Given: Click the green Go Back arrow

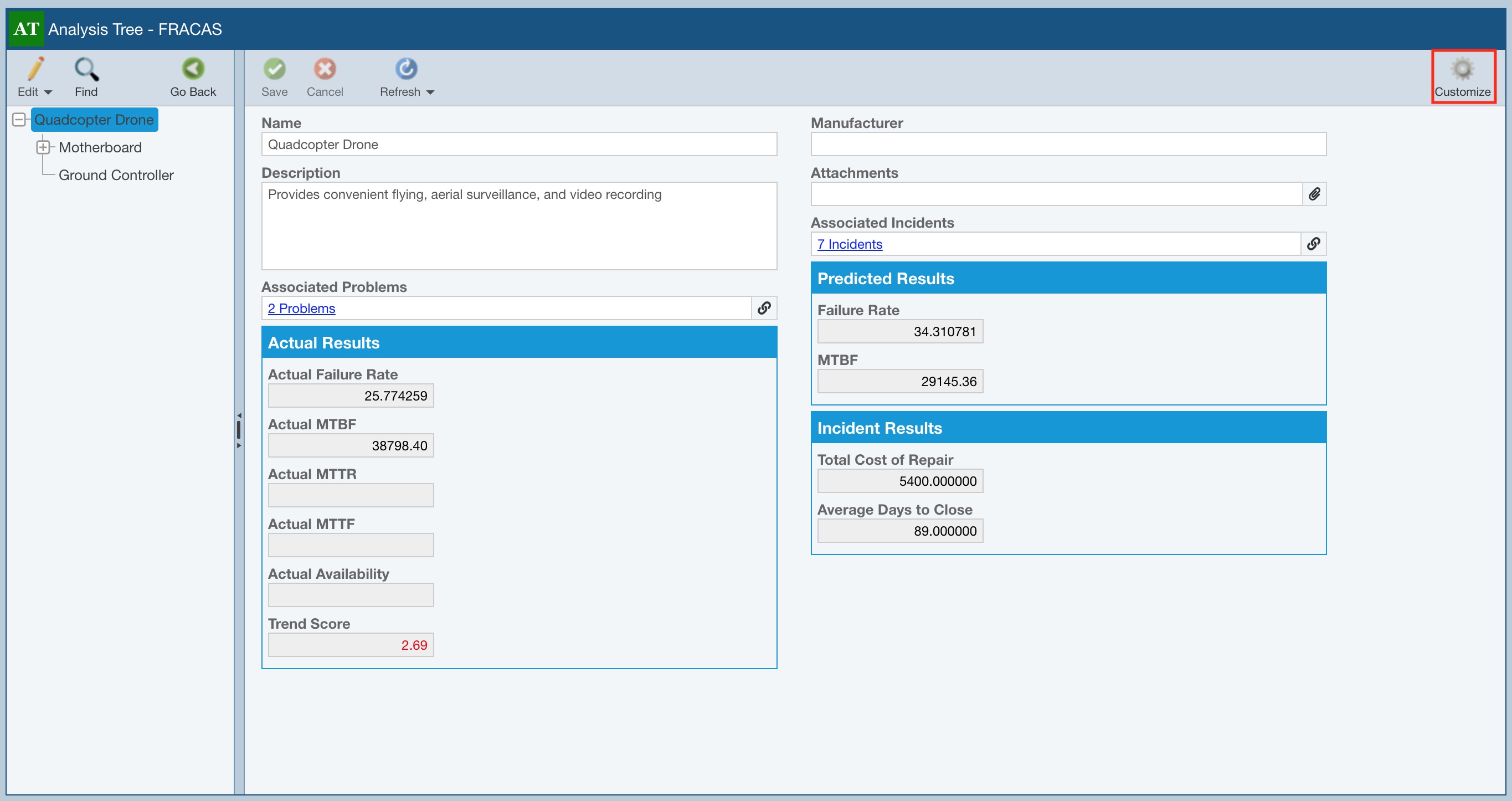Looking at the screenshot, I should pos(193,69).
